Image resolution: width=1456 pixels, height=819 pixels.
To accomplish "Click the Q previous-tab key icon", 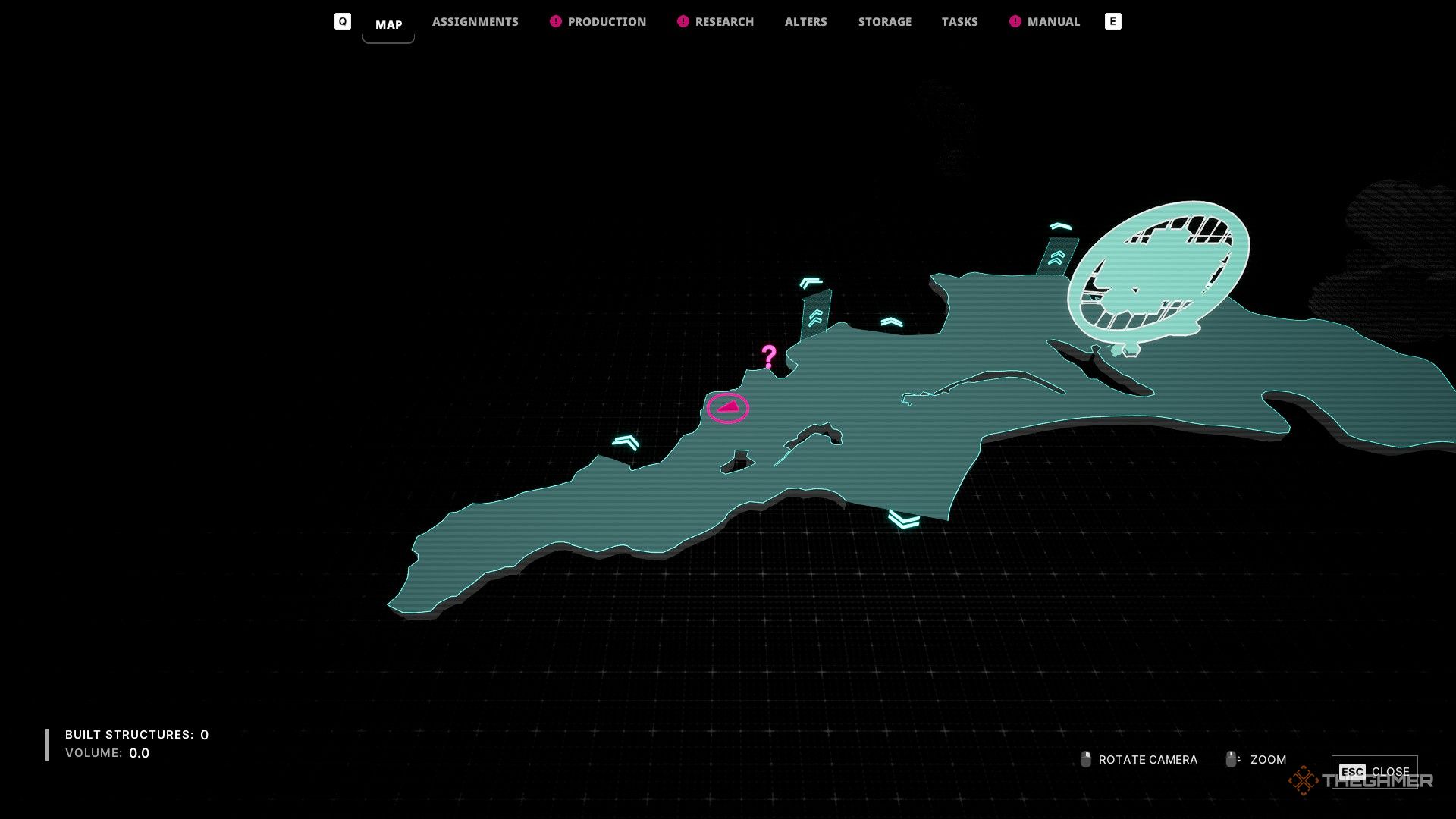I will 343,21.
